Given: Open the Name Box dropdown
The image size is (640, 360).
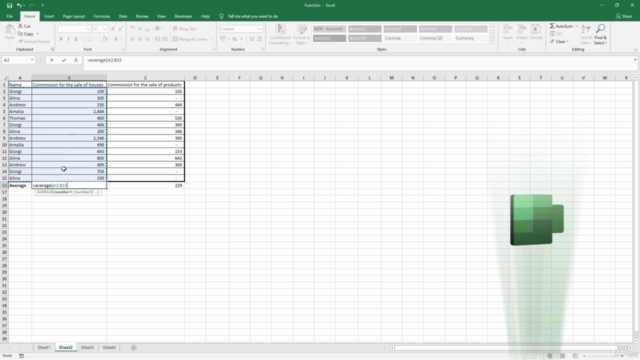Looking at the screenshot, I should (x=32, y=60).
